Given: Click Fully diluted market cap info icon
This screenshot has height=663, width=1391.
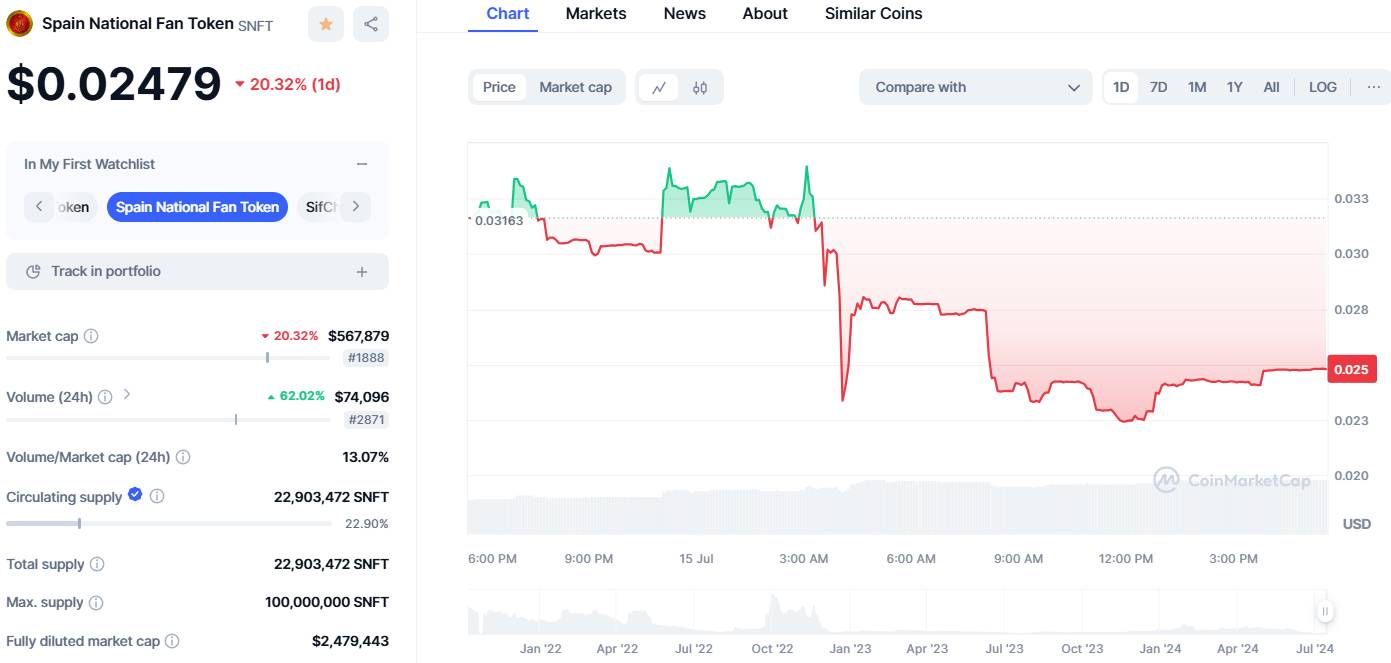Looking at the screenshot, I should [x=172, y=641].
